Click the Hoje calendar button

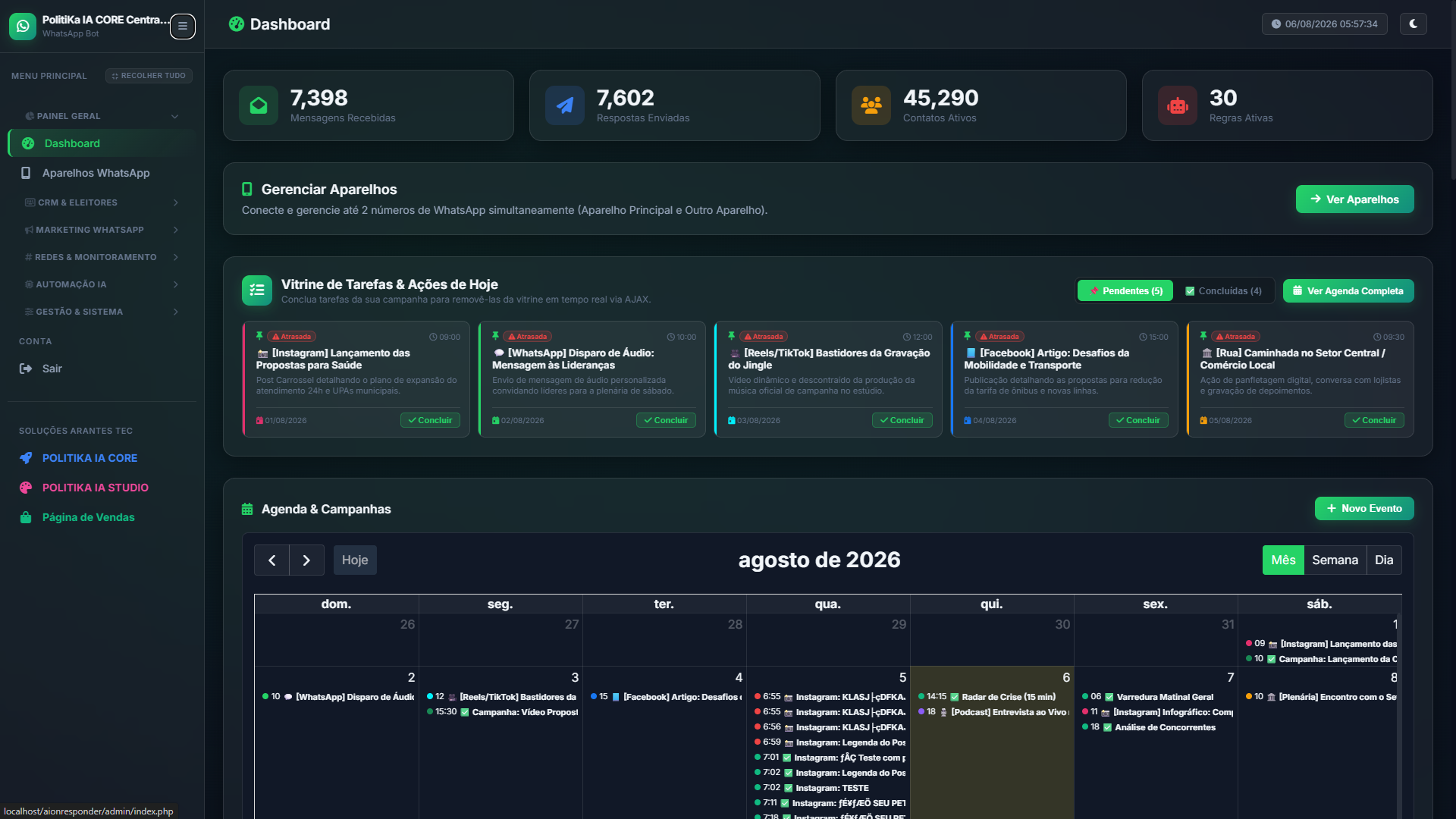click(x=355, y=560)
